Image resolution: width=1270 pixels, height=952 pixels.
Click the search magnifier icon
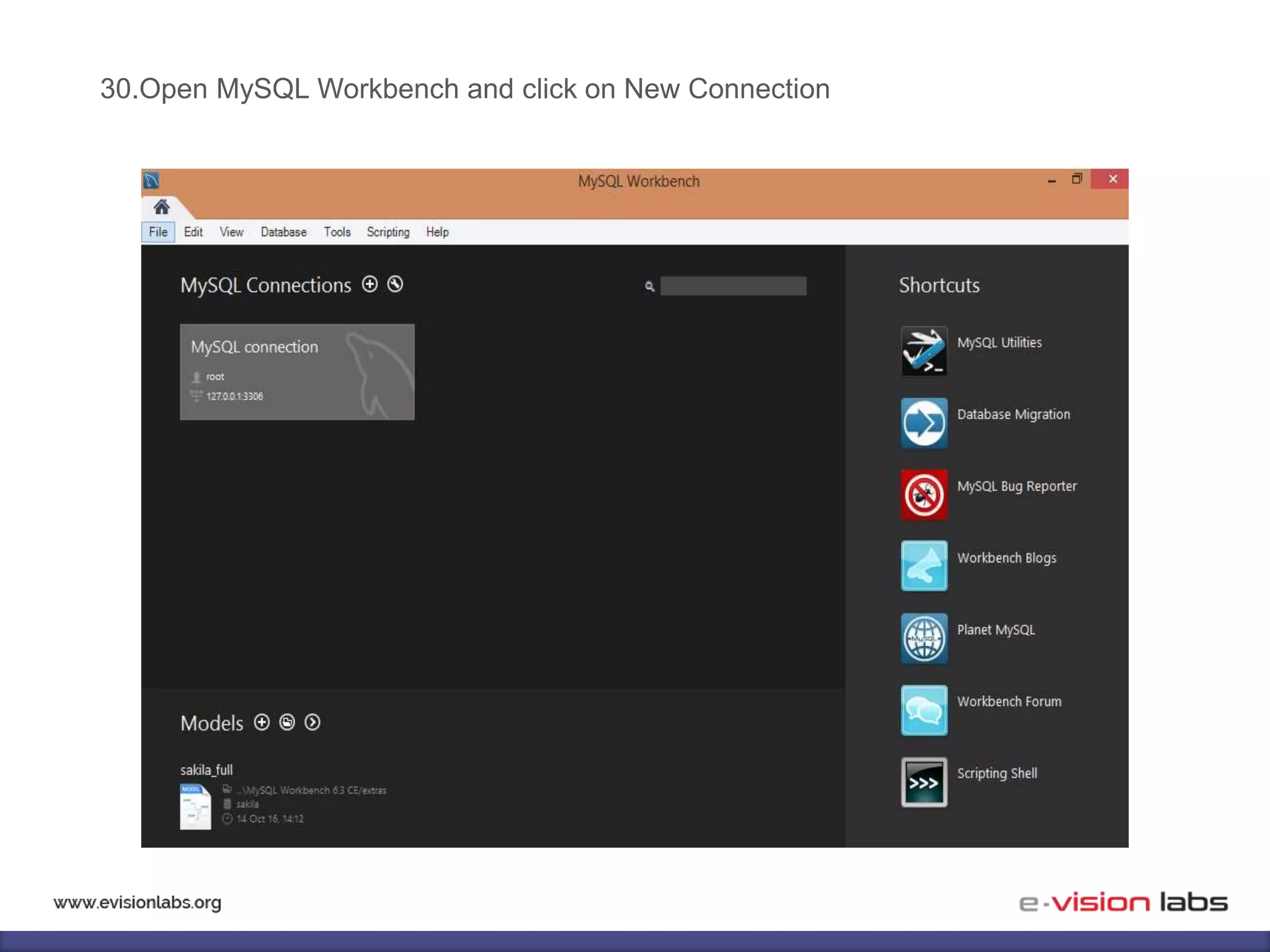click(x=649, y=286)
